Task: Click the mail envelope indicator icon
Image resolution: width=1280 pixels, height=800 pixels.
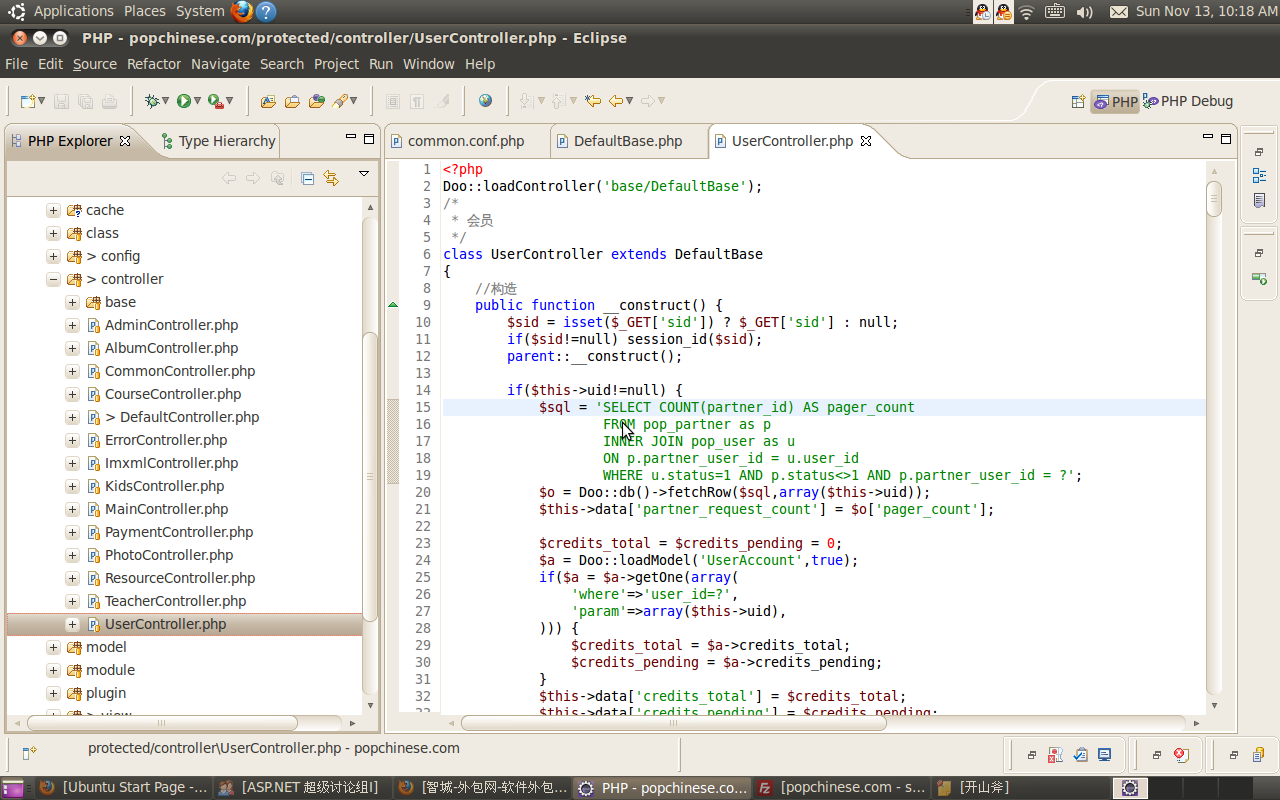Action: (1119, 12)
